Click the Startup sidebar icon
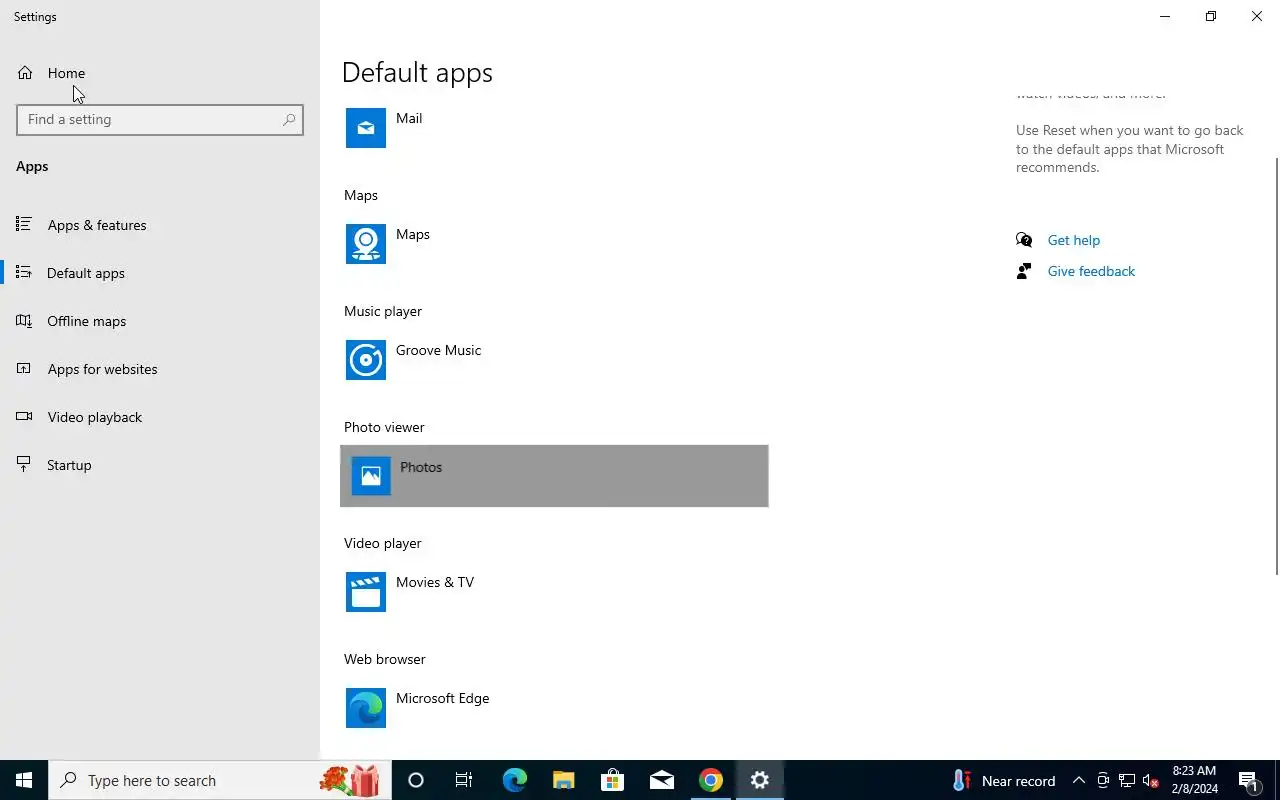Screen dimensions: 1280x800 click(x=24, y=464)
